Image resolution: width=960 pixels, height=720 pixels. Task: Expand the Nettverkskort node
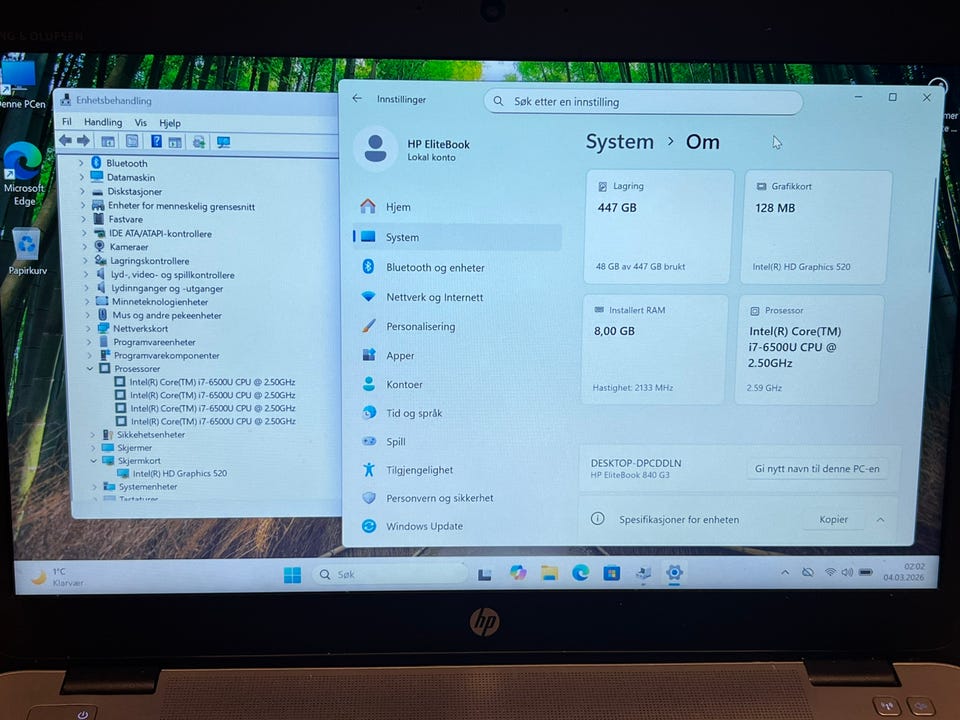pos(88,328)
